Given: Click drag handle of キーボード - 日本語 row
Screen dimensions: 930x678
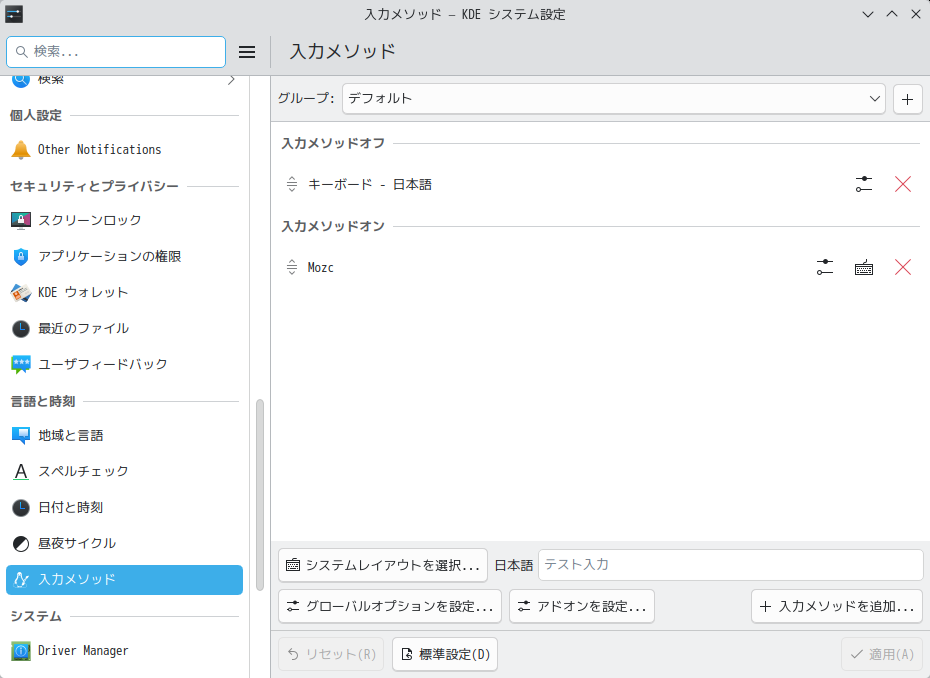Looking at the screenshot, I should tap(292, 184).
